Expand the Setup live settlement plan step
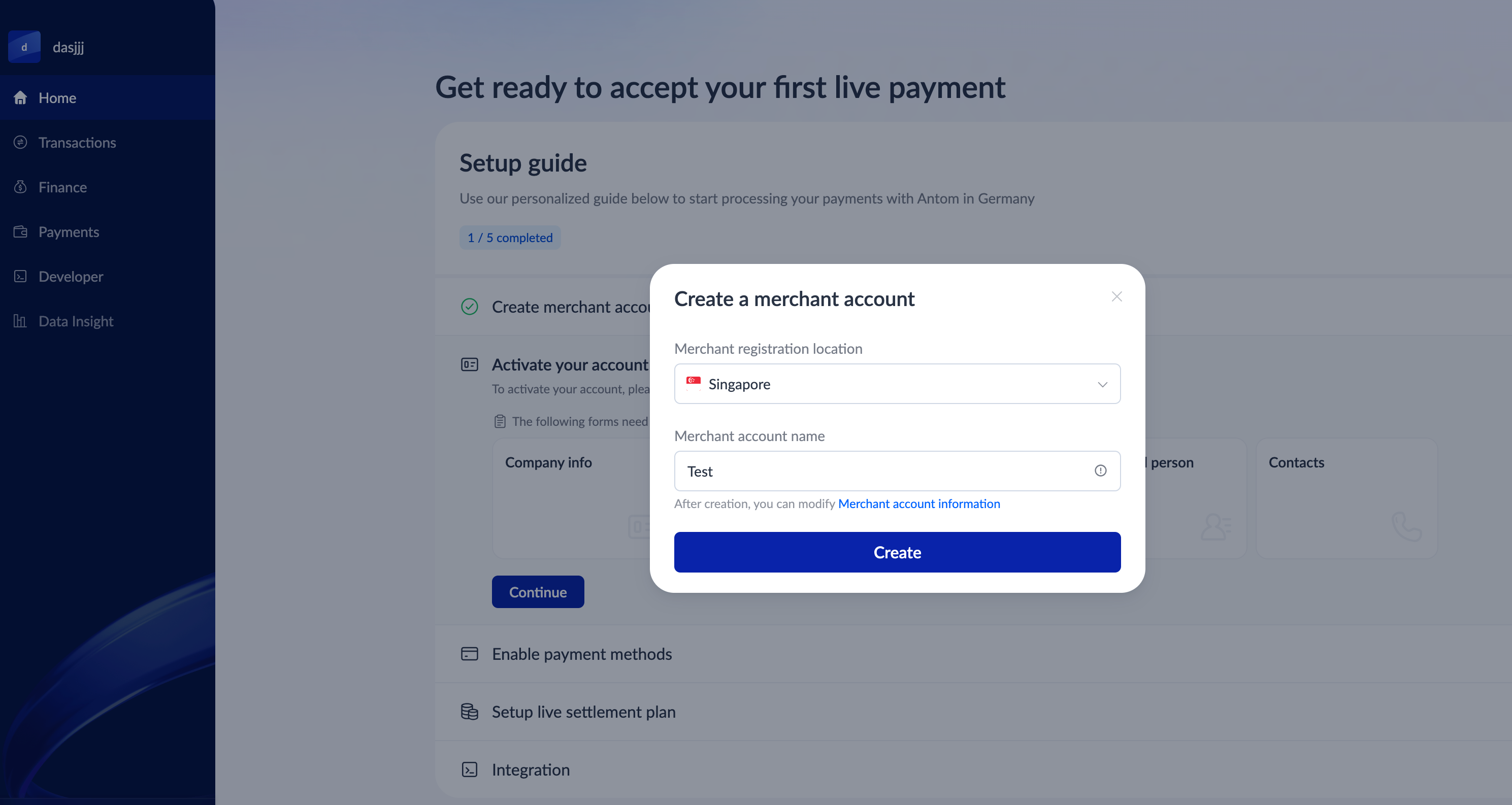Viewport: 1512px width, 805px height. 583,712
